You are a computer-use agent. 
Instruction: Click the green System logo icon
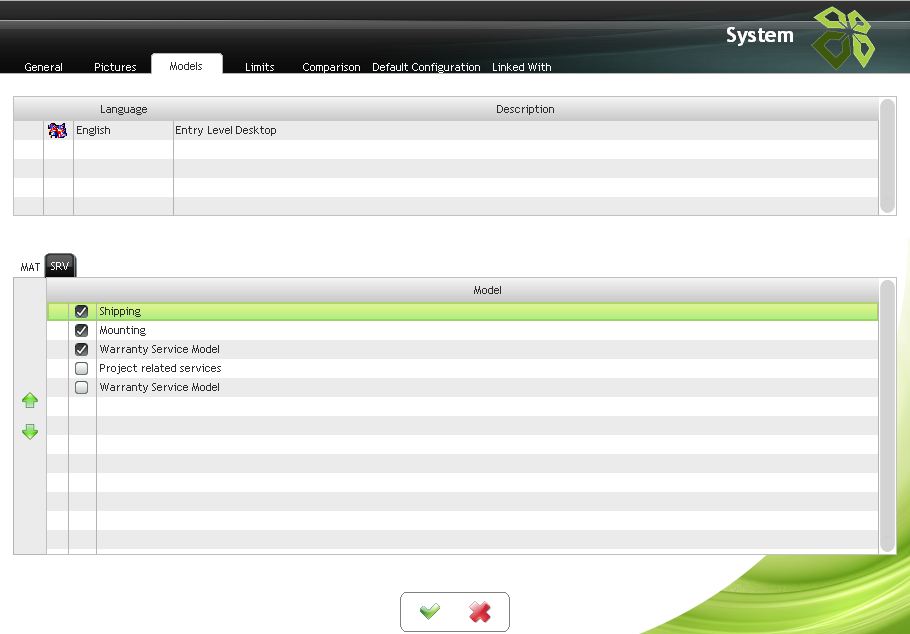(843, 38)
